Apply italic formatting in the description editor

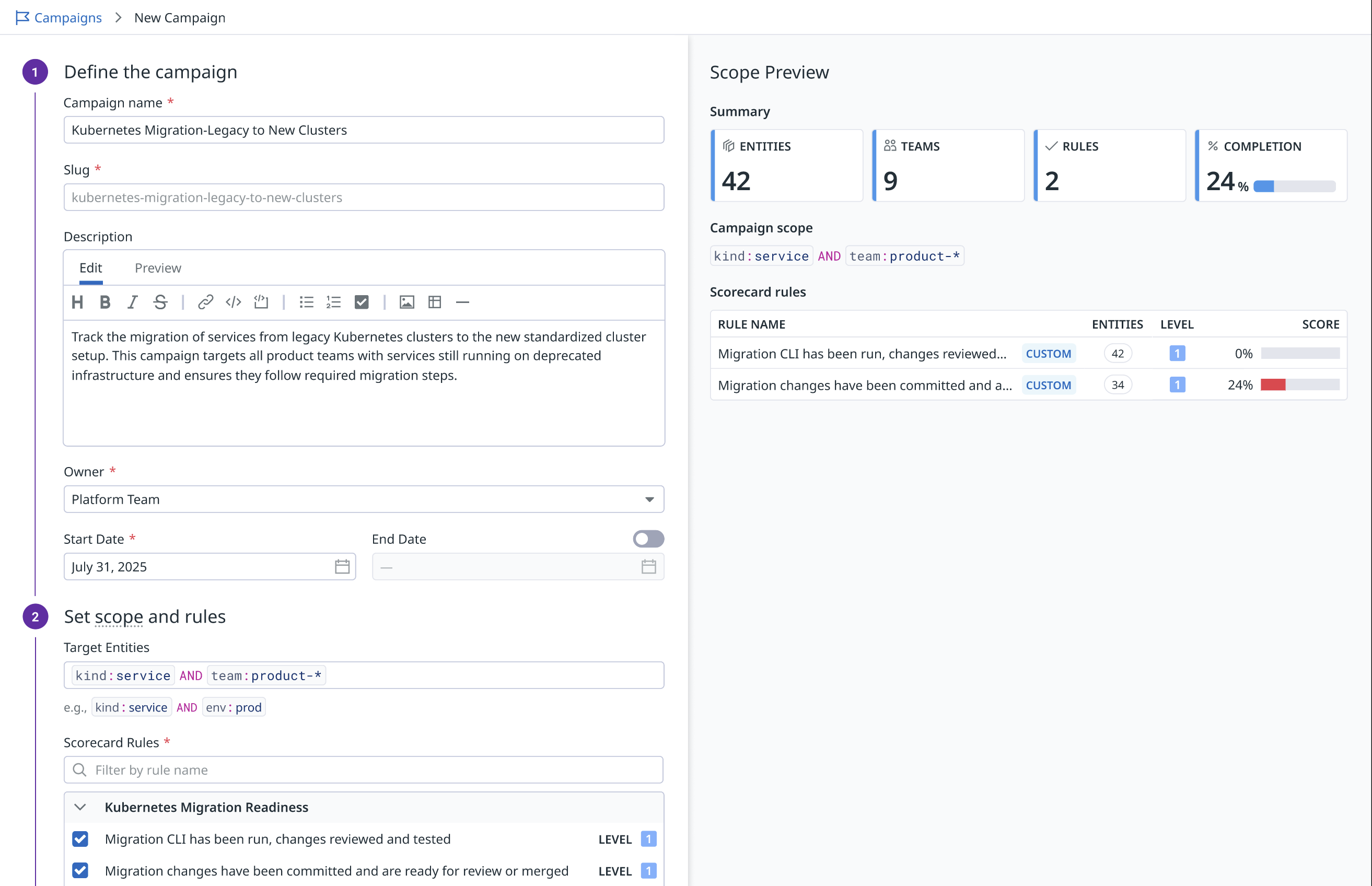coord(132,302)
